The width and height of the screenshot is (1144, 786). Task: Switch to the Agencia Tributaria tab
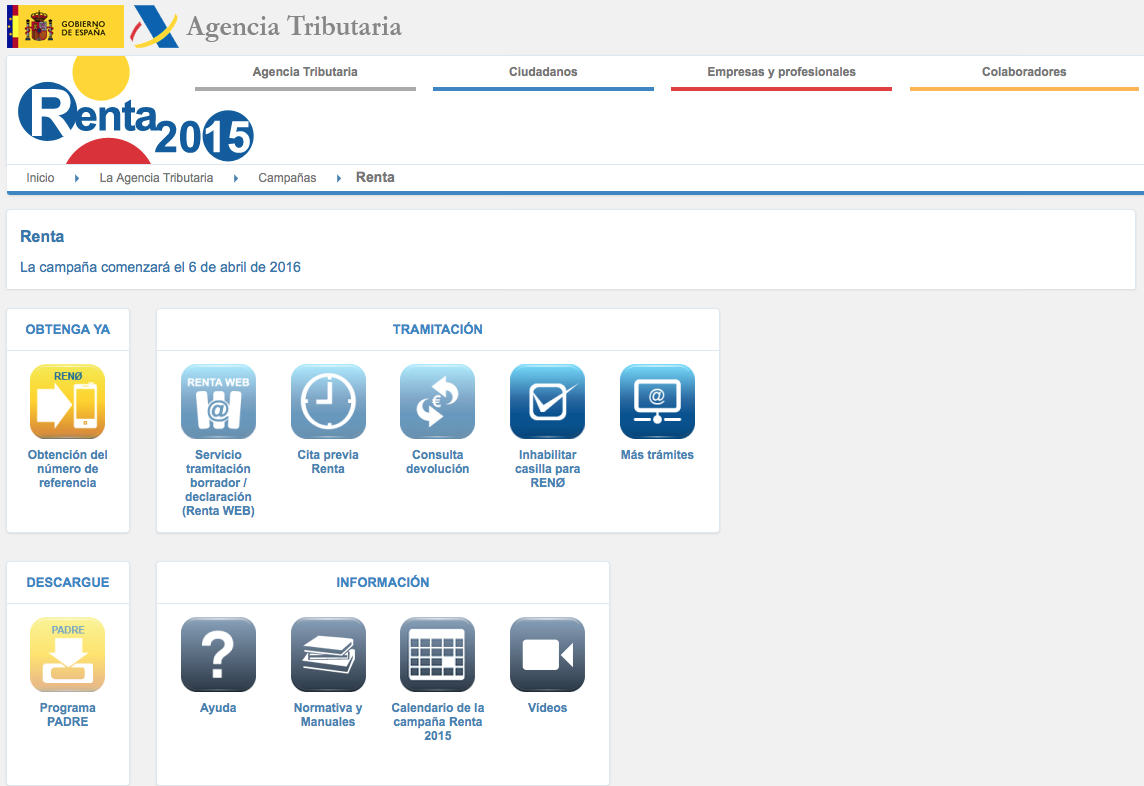(305, 72)
